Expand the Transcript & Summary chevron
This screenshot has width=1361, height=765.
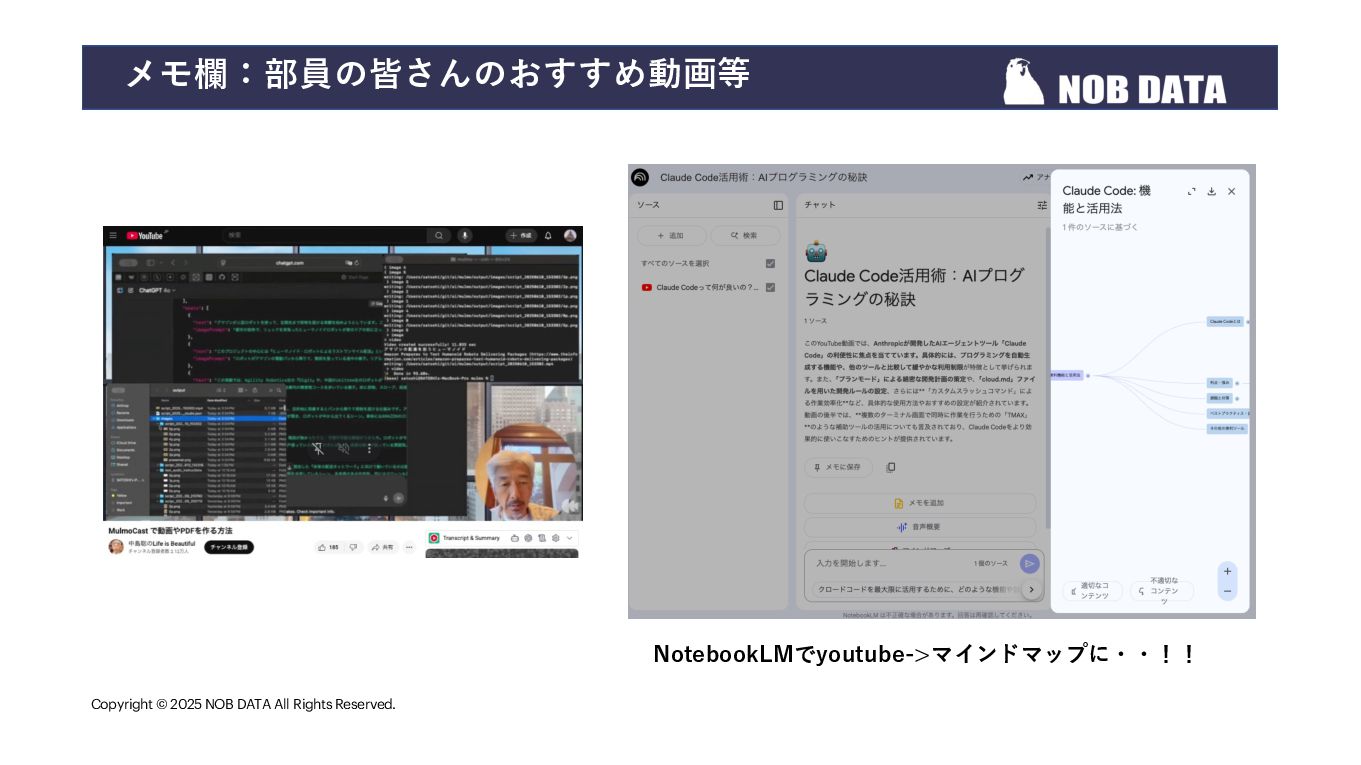(570, 538)
